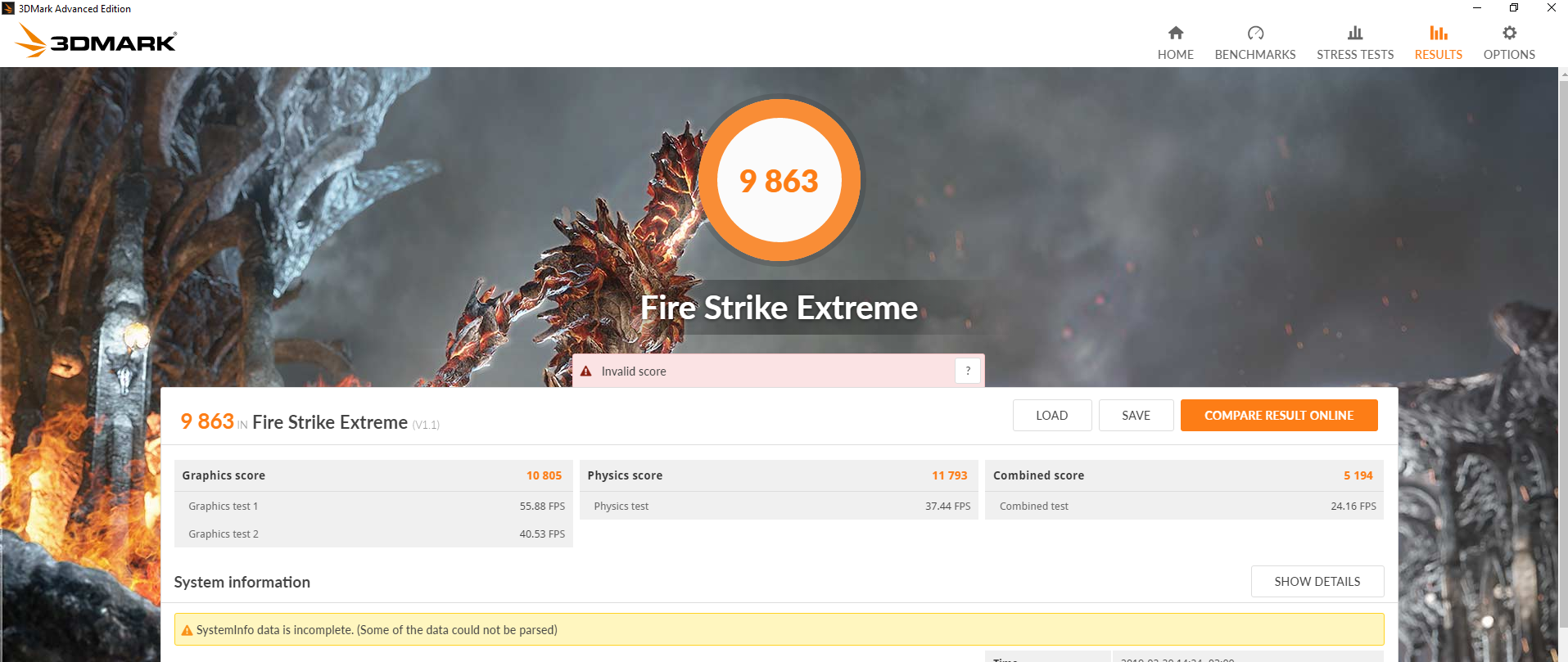
Task: Click the 3DMark logo
Action: pos(96,40)
